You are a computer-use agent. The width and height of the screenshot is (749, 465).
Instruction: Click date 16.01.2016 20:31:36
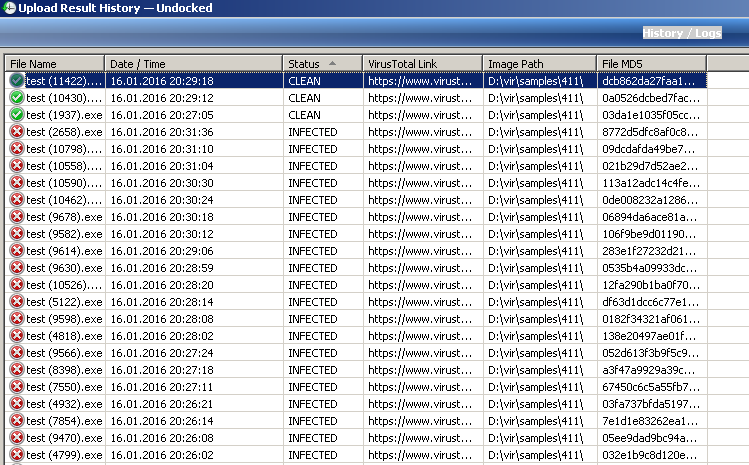point(162,132)
